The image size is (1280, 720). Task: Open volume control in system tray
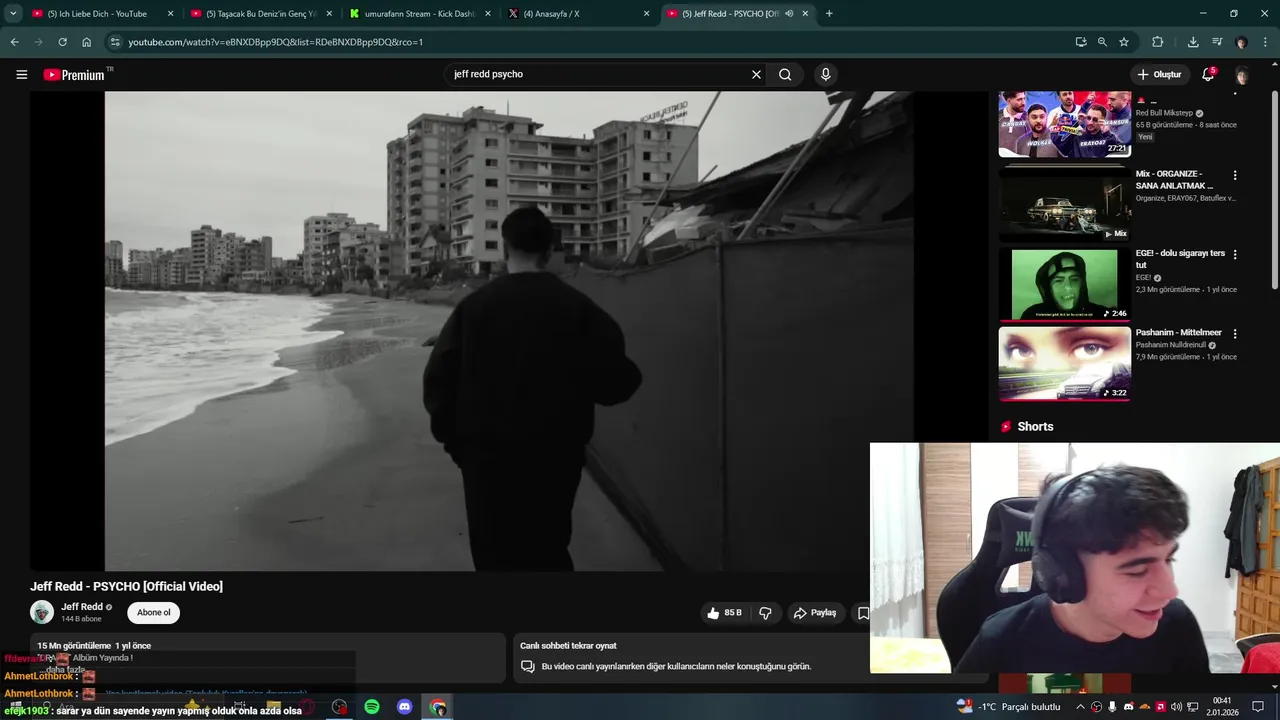(x=1176, y=707)
